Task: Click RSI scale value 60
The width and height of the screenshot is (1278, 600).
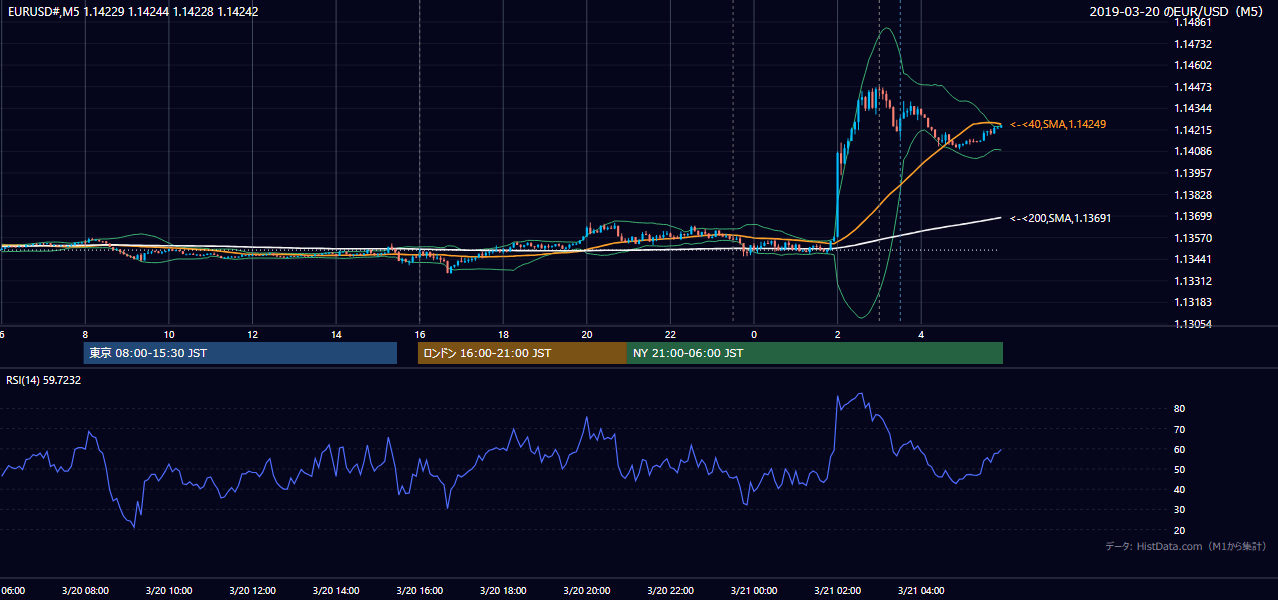Action: (1180, 449)
